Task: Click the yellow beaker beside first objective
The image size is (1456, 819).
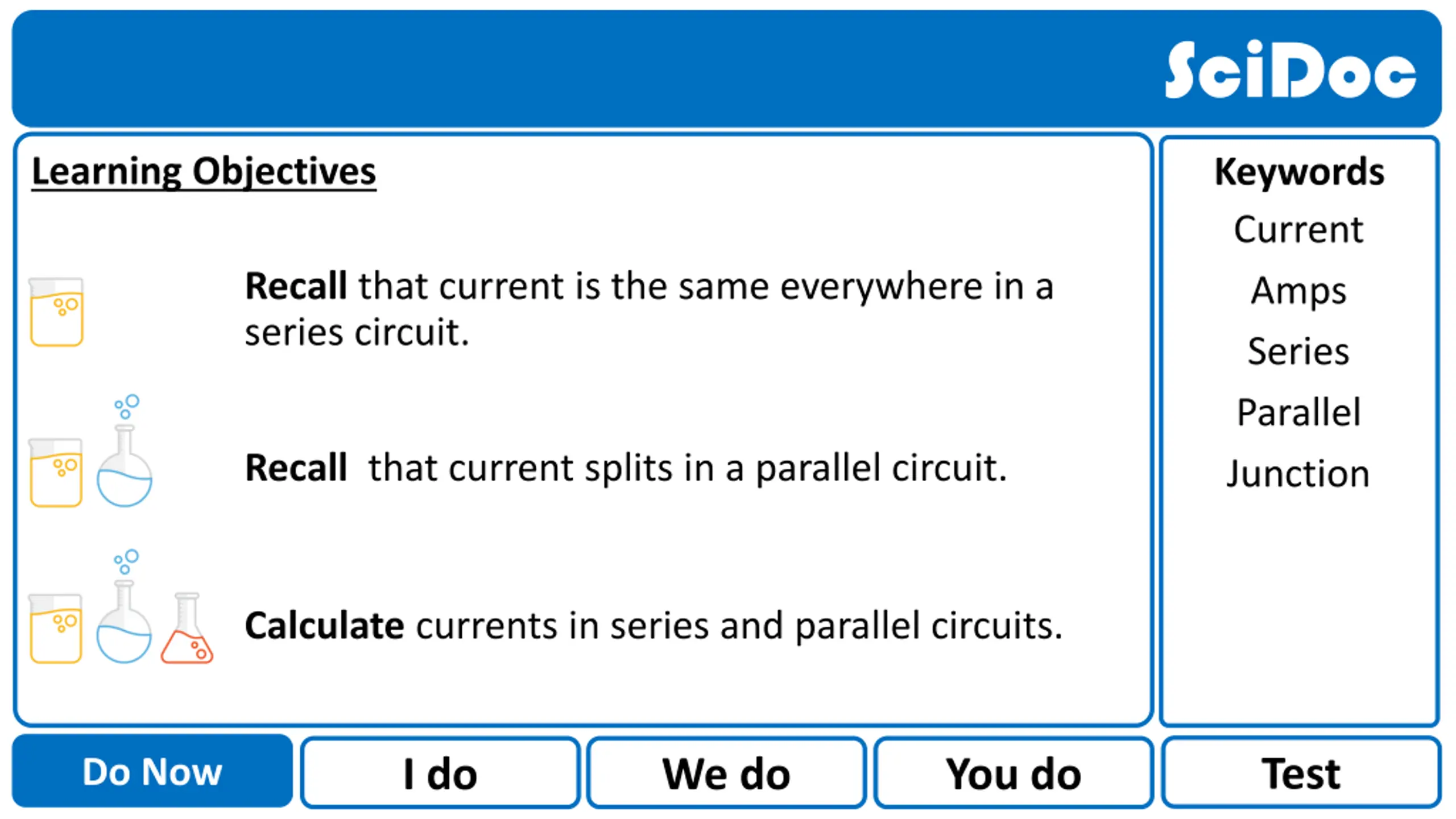Action: pyautogui.click(x=56, y=312)
